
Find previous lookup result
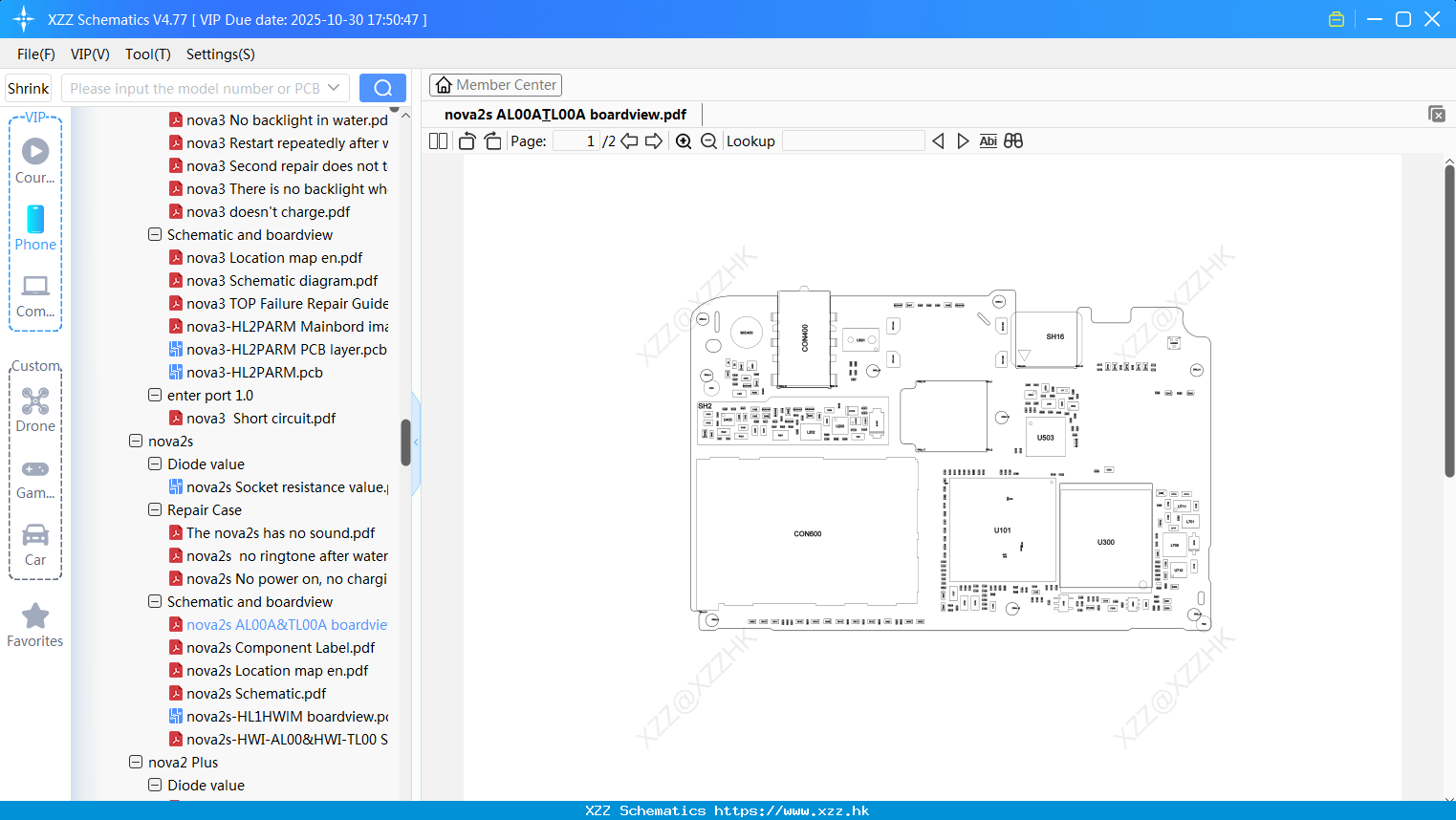click(938, 141)
